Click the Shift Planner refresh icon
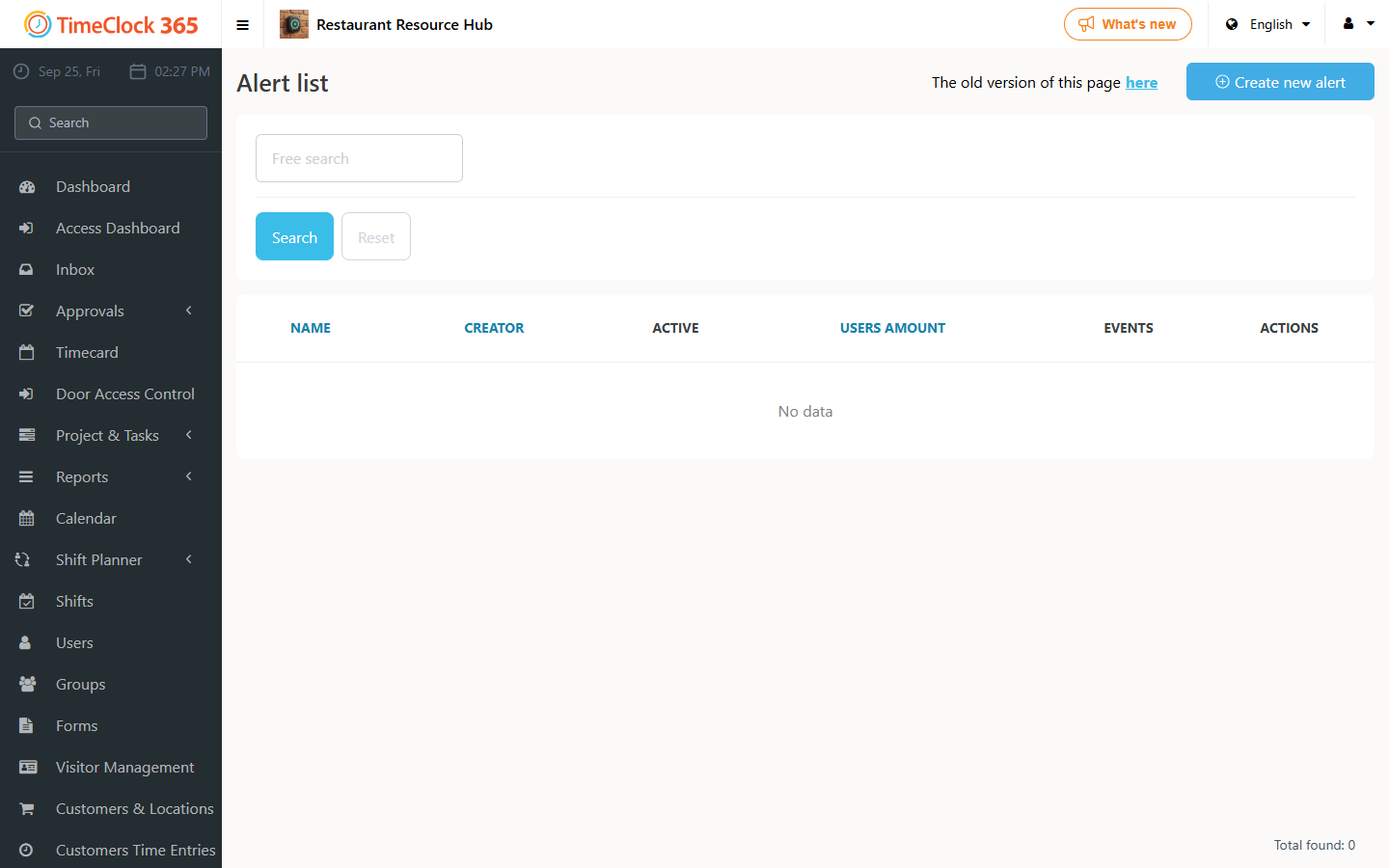Viewport: 1389px width, 868px height. click(23, 559)
